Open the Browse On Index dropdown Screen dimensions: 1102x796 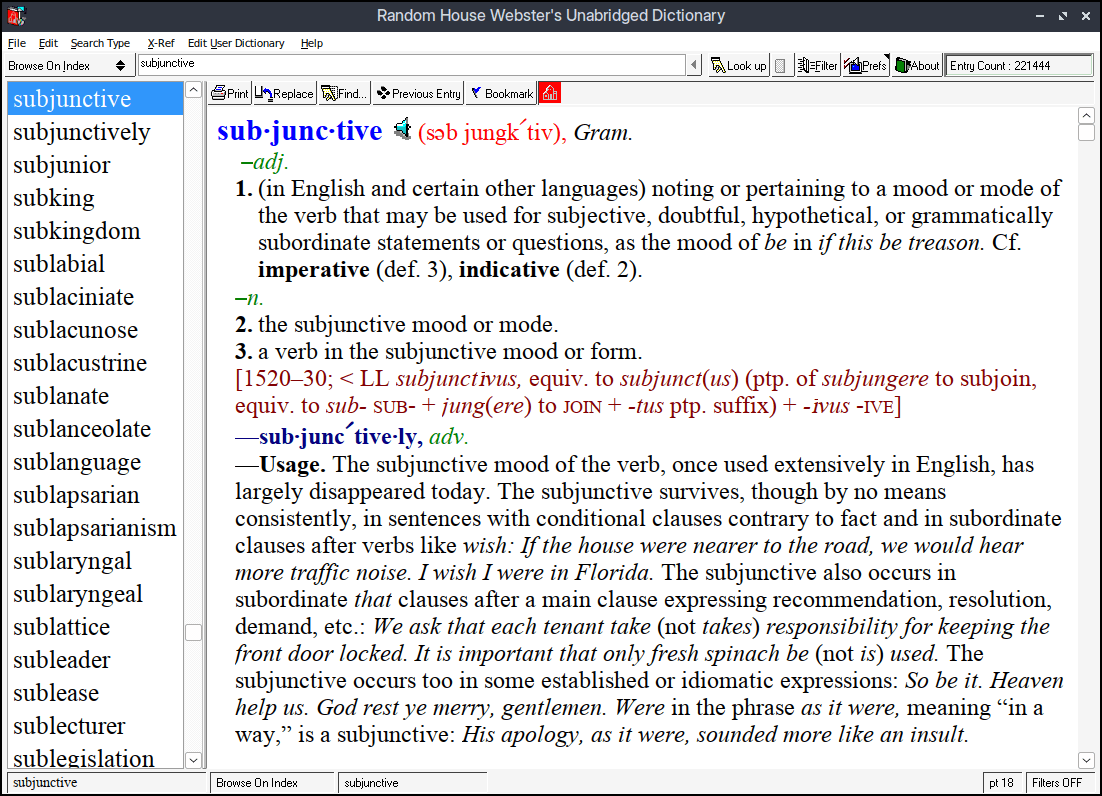click(67, 66)
